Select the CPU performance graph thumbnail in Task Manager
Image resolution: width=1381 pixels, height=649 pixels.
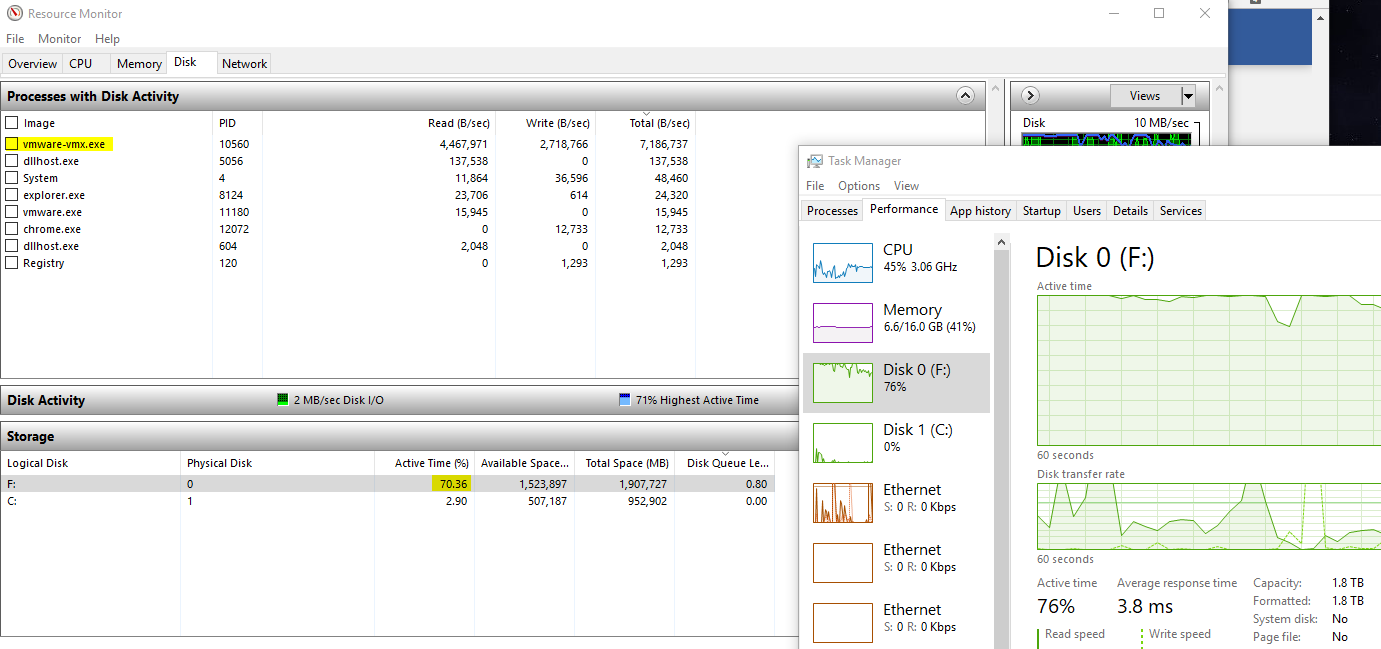[x=843, y=262]
